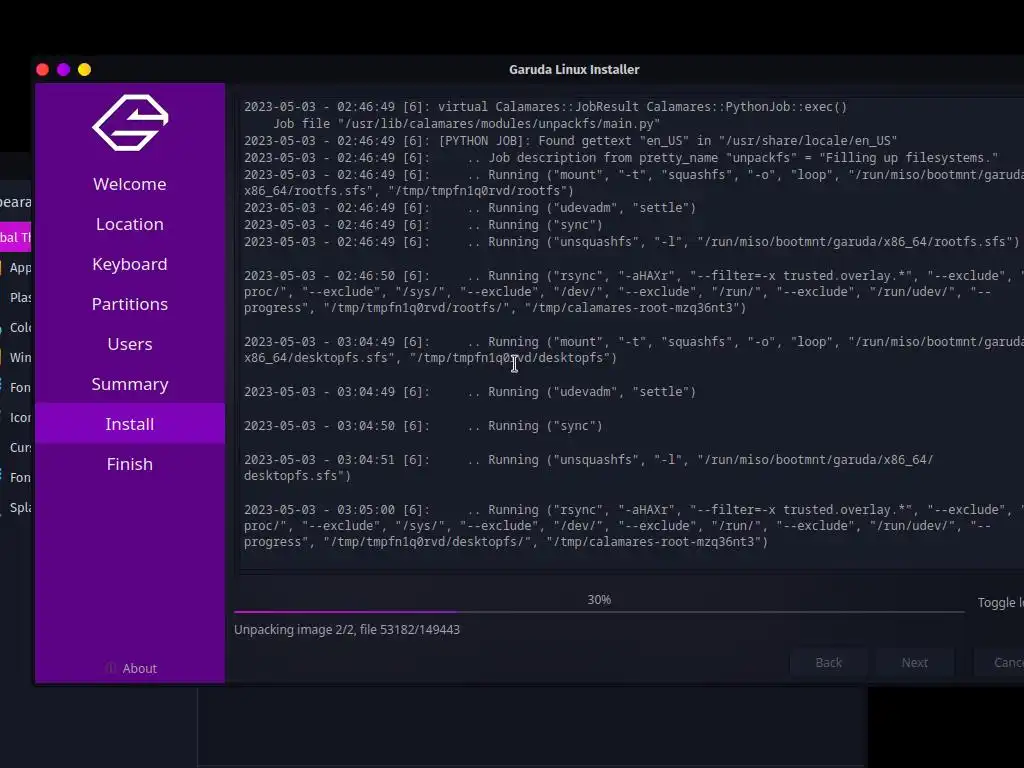Click the Next button
The height and width of the screenshot is (768, 1024).
[914, 662]
